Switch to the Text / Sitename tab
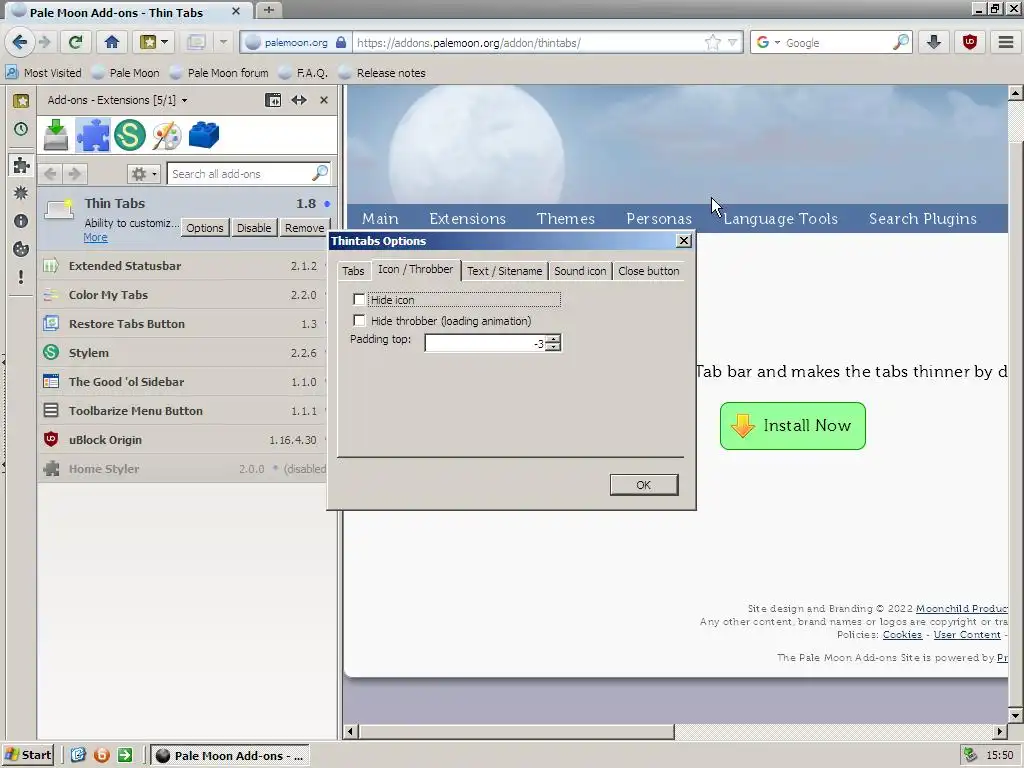1024x768 pixels. click(x=504, y=271)
